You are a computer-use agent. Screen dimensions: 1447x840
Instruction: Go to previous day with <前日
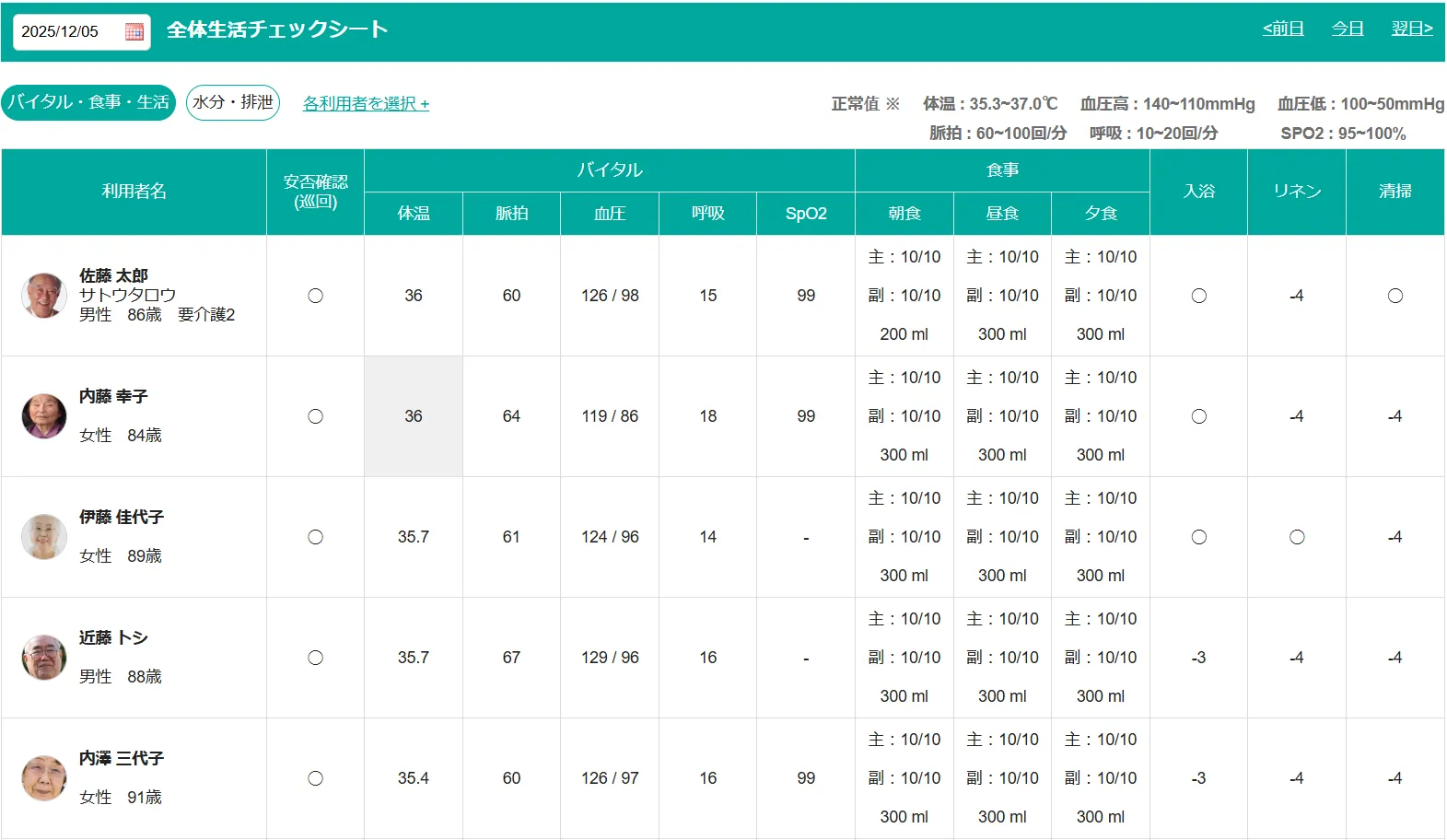[x=1283, y=29]
